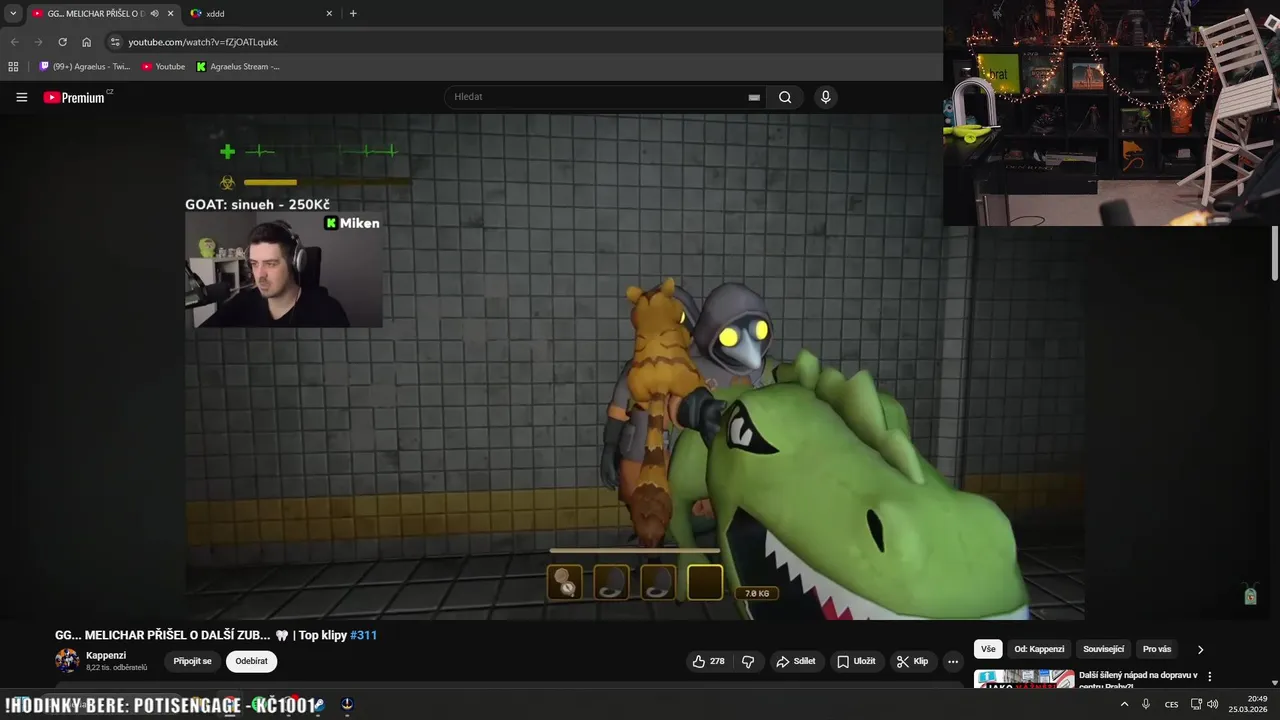
Task: Go back in browser history
Action: pos(14,42)
